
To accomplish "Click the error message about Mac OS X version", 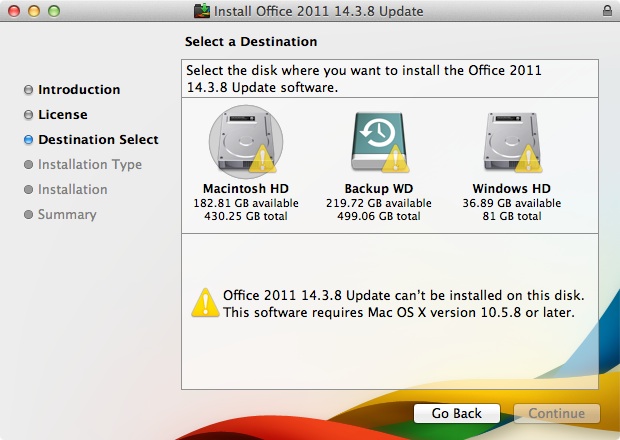I will click(x=404, y=304).
